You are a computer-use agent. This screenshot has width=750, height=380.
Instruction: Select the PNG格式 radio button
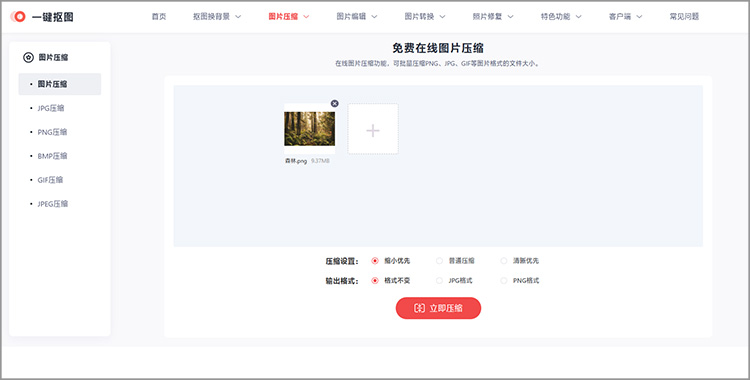click(x=503, y=280)
